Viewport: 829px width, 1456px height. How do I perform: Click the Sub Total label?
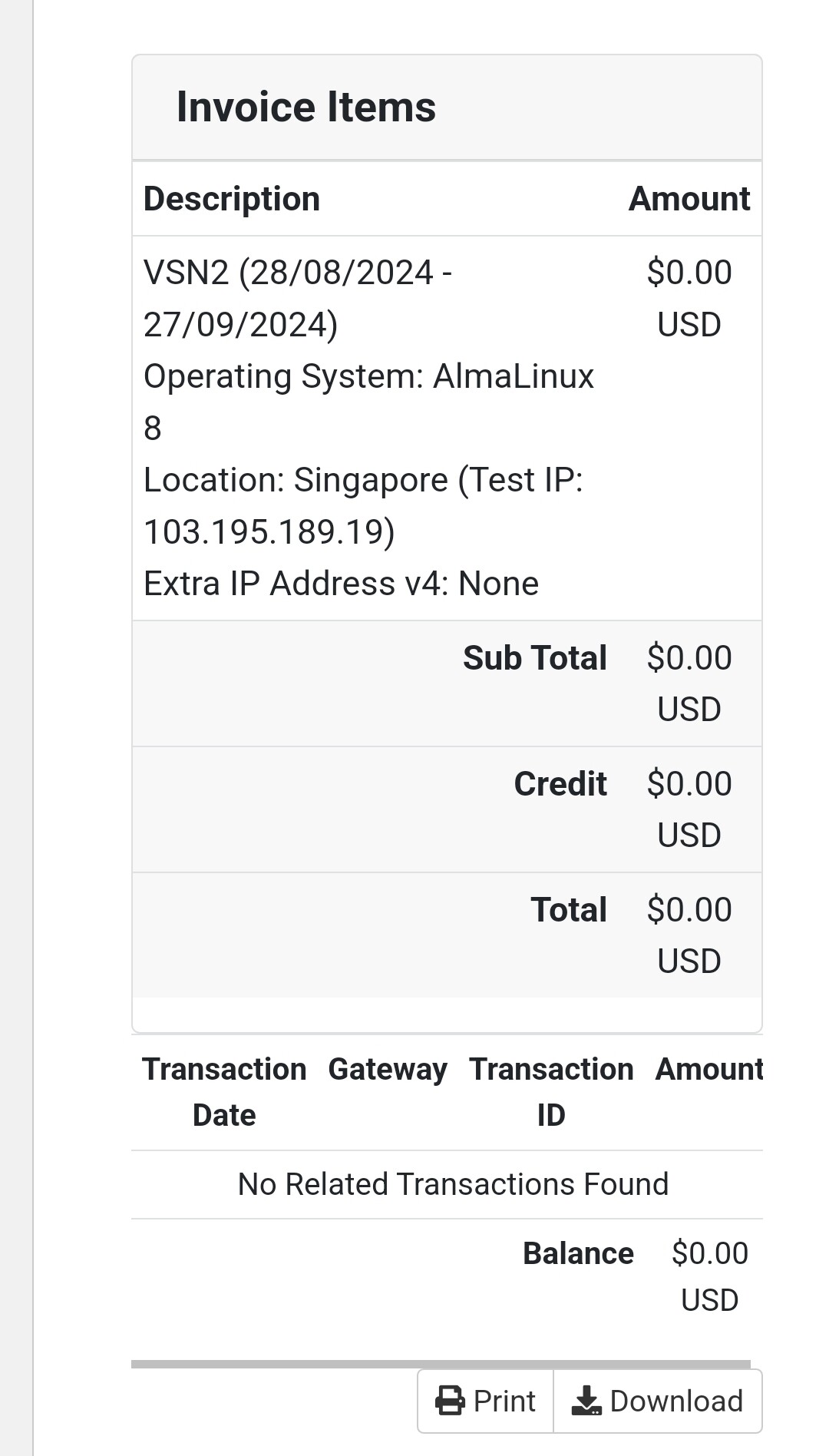(534, 658)
